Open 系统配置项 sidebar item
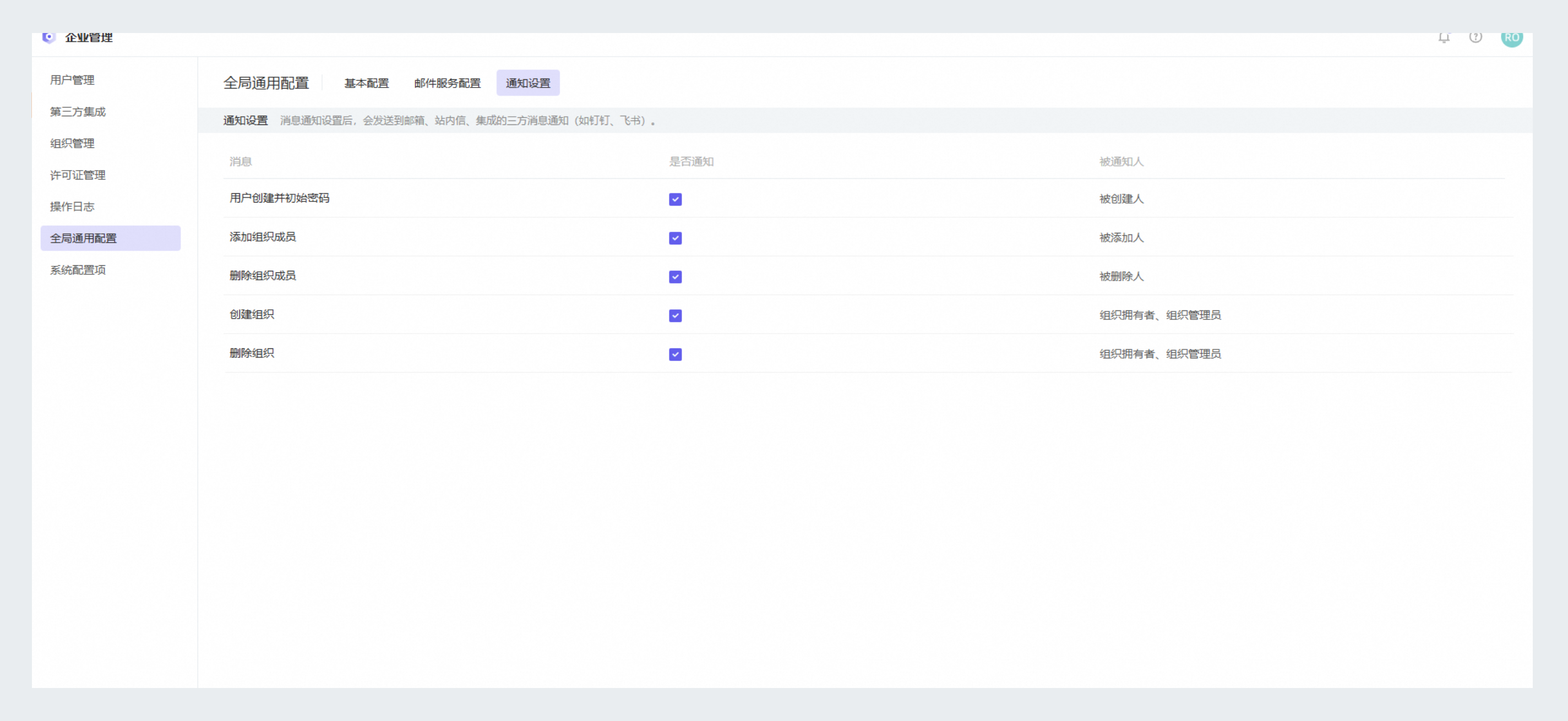 pyautogui.click(x=78, y=270)
